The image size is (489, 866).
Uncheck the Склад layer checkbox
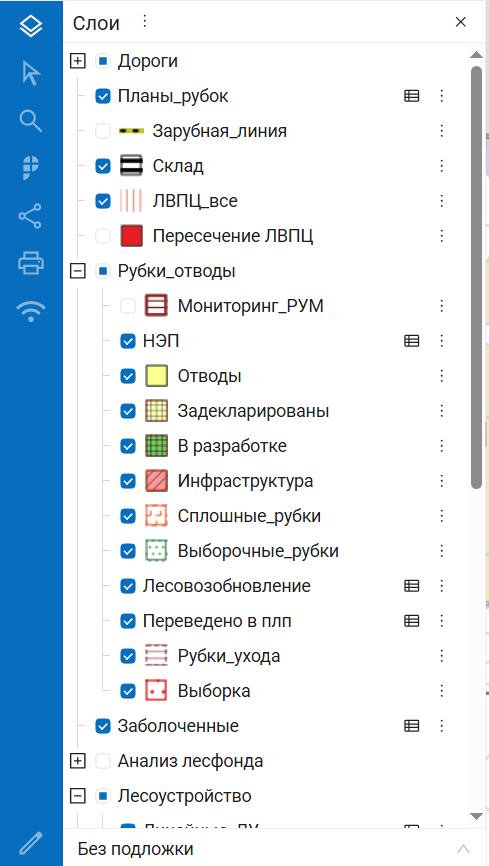103,166
